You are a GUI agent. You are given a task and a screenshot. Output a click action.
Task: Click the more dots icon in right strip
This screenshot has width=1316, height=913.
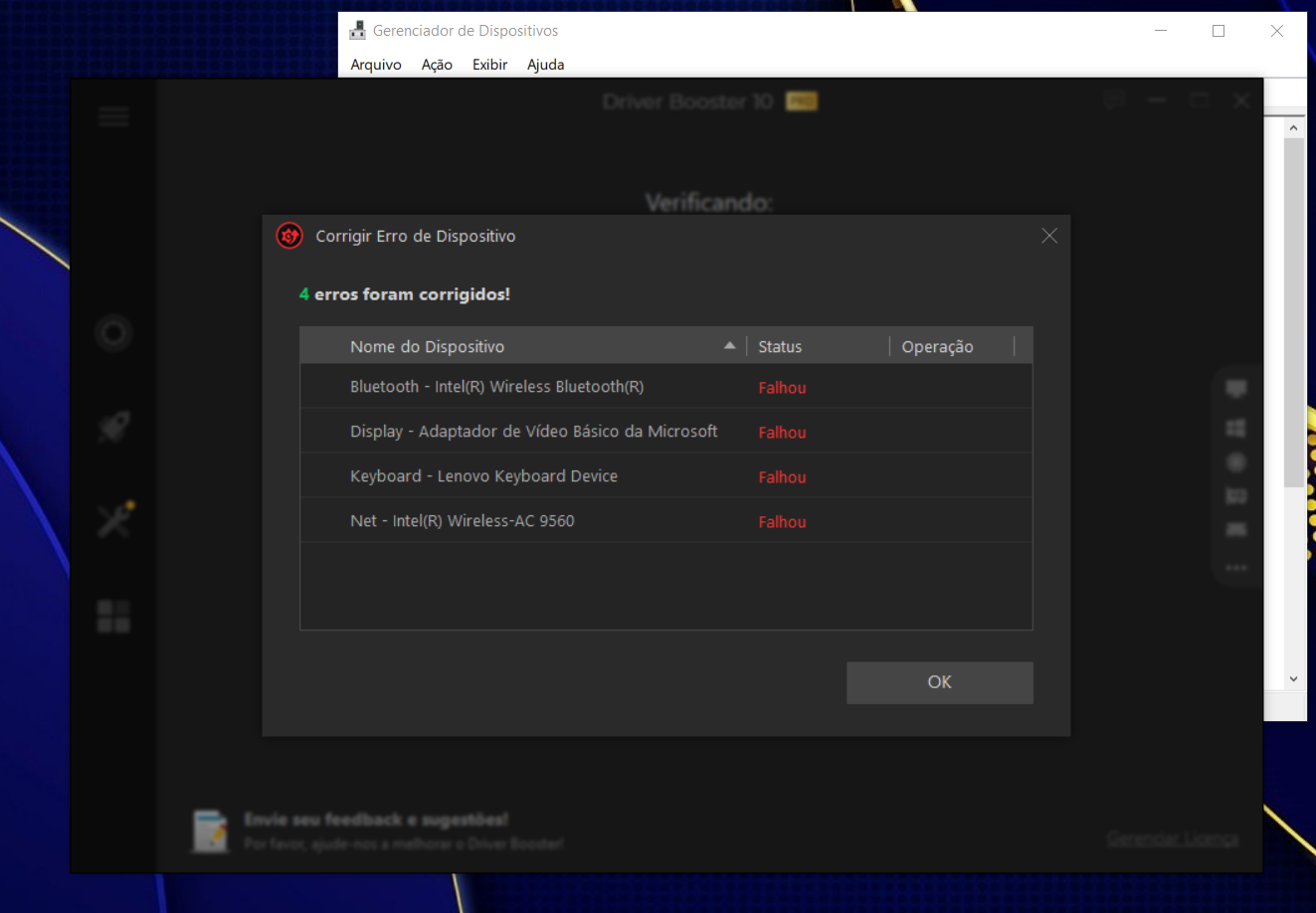click(x=1236, y=568)
